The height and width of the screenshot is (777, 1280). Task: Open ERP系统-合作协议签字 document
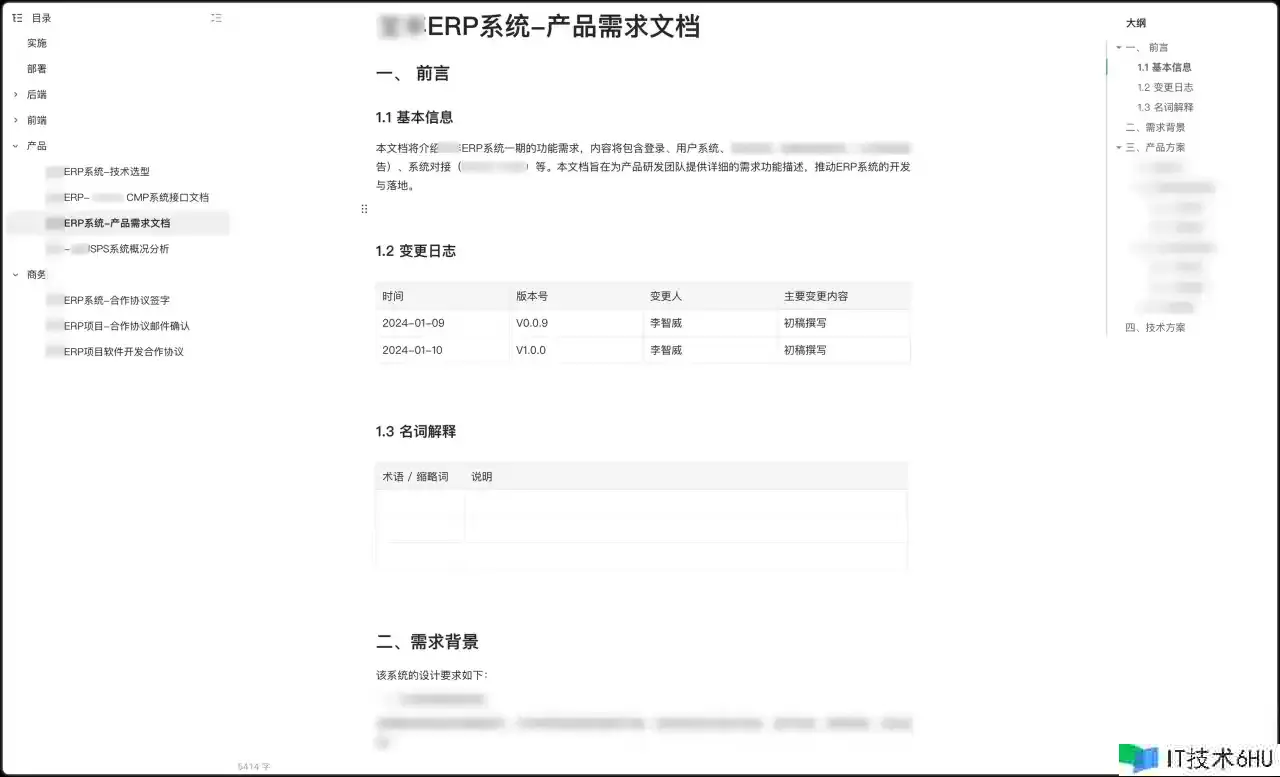pyautogui.click(x=116, y=300)
